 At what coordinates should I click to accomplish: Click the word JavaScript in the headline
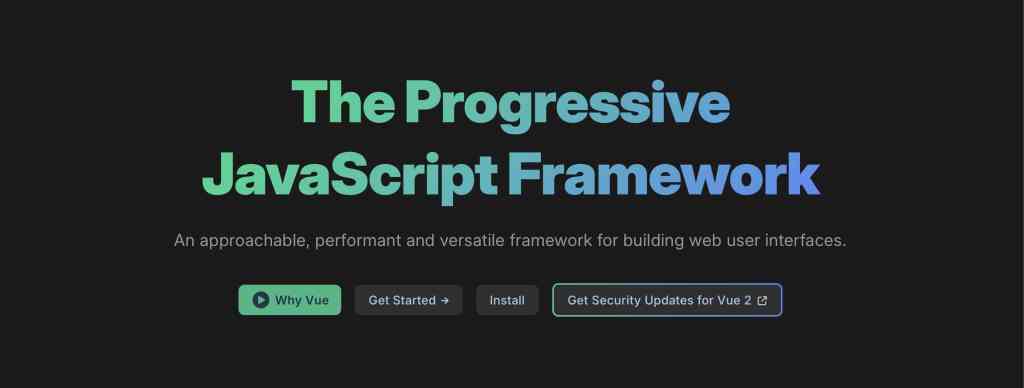tap(349, 175)
